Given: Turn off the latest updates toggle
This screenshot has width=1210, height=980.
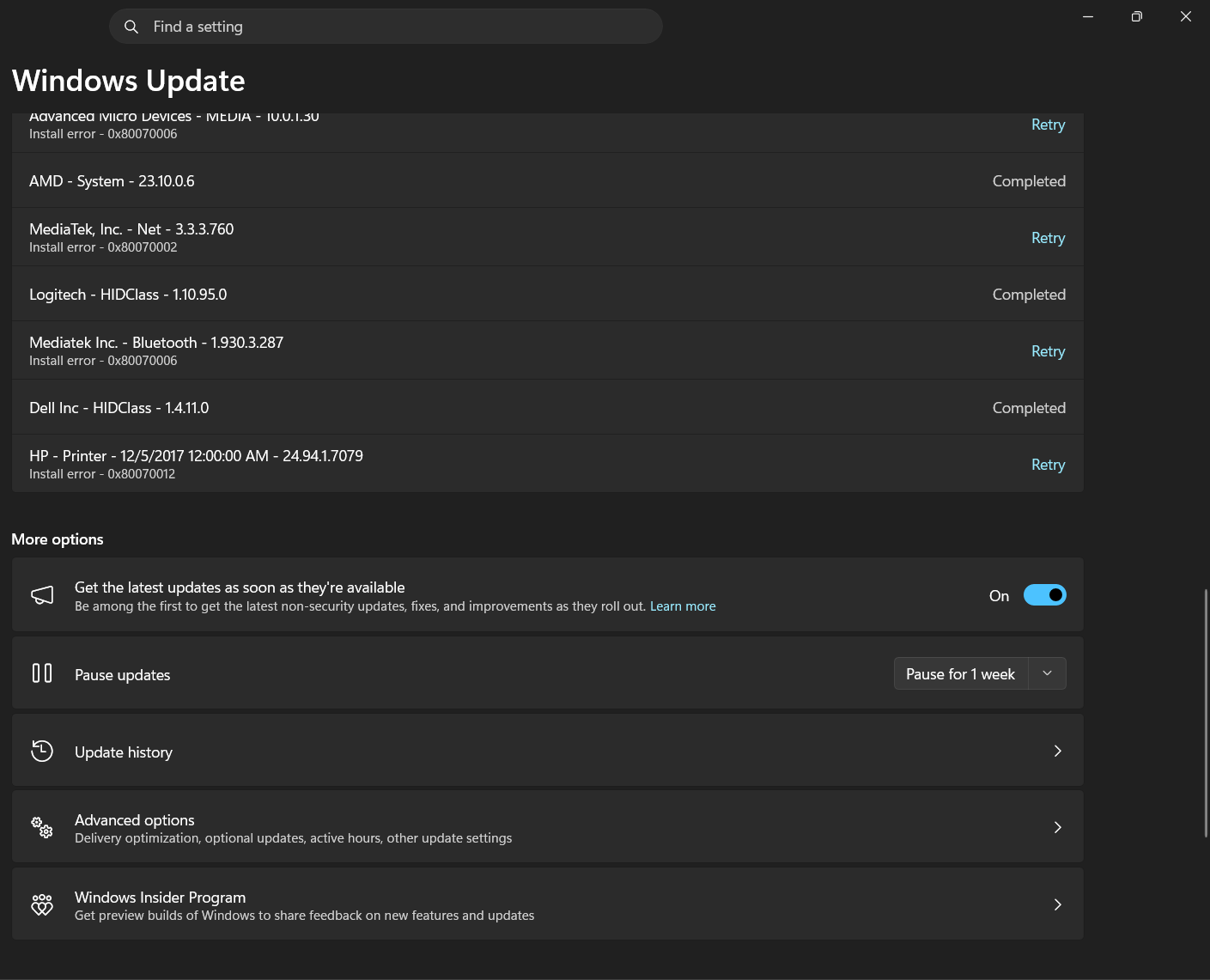Looking at the screenshot, I should tap(1045, 595).
